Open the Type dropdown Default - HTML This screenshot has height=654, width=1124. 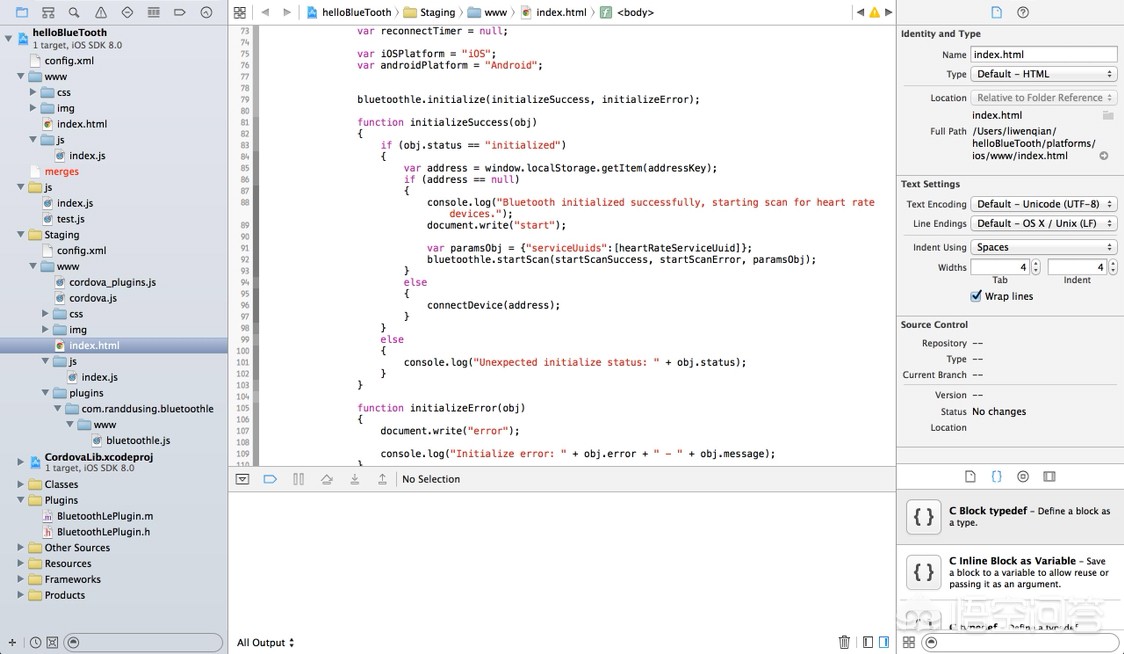click(1043, 74)
